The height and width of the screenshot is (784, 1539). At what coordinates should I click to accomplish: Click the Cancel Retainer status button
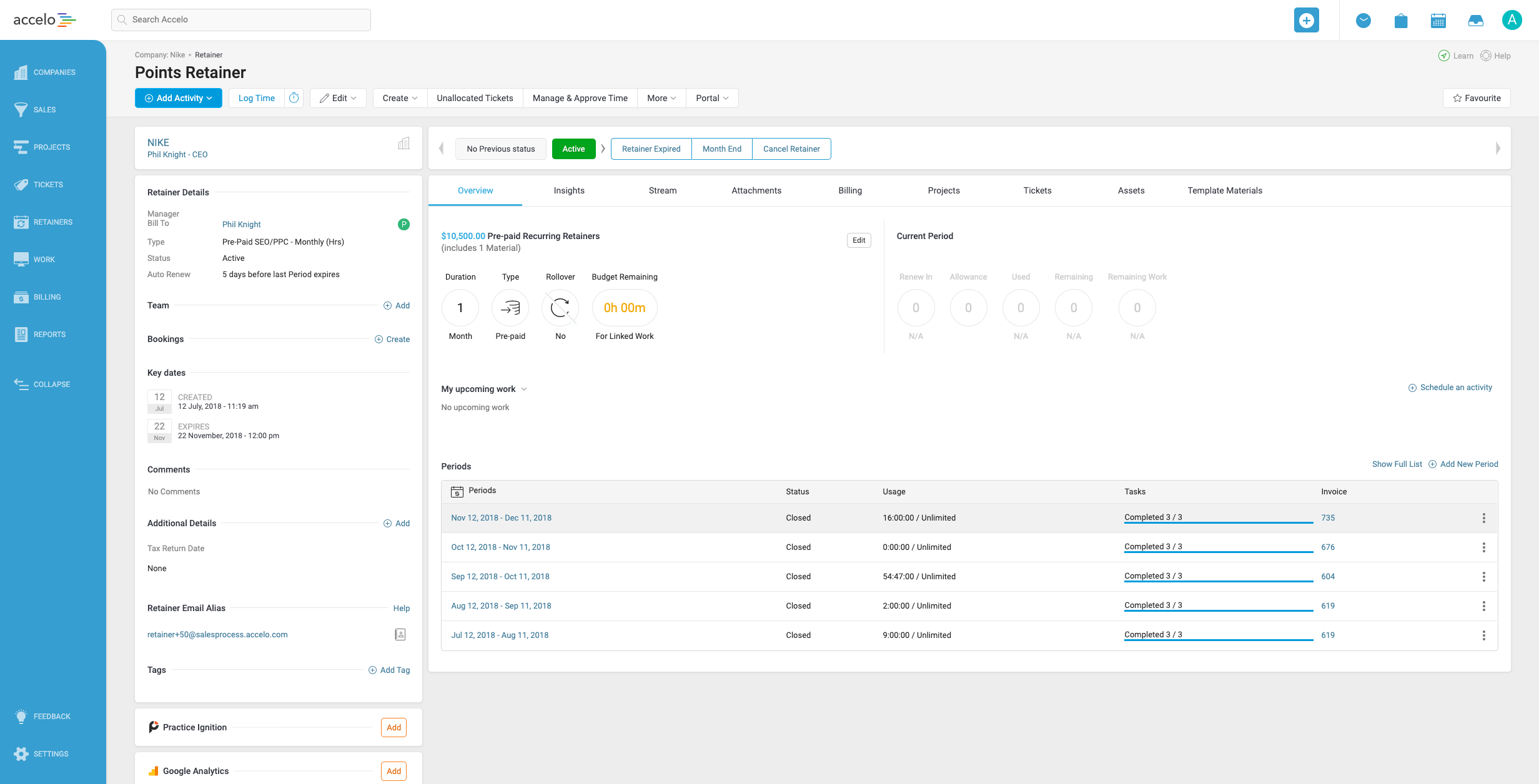pyautogui.click(x=791, y=149)
